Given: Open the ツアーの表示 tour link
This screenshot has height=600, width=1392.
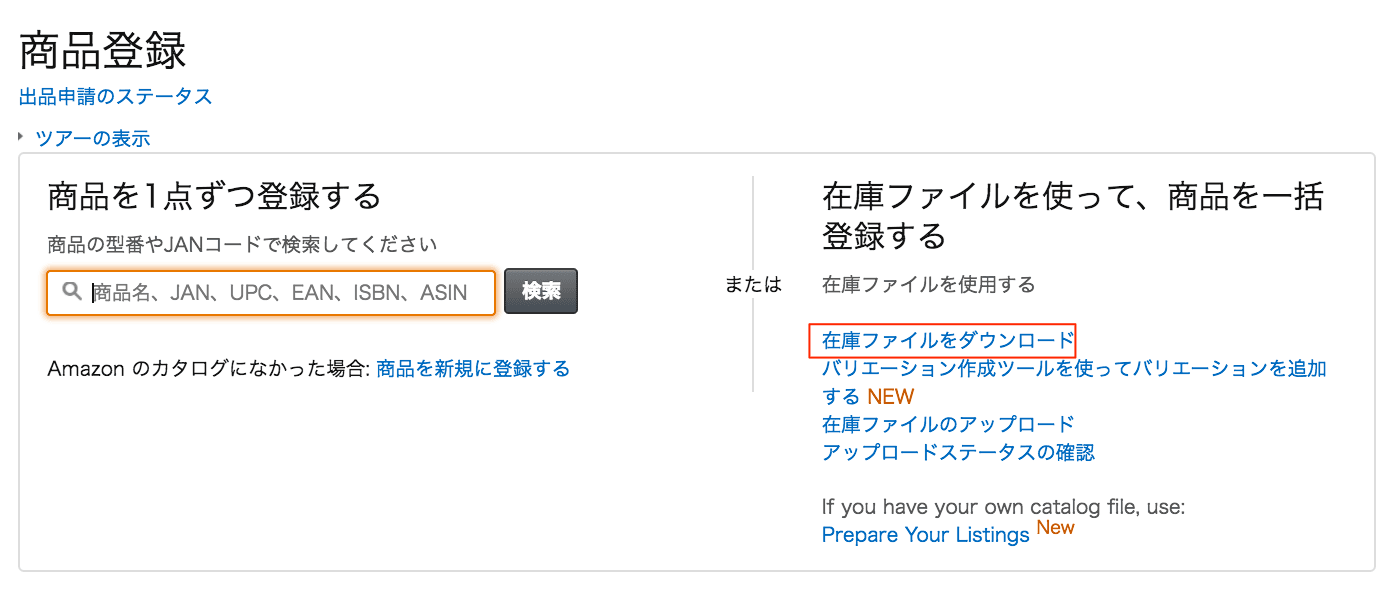Looking at the screenshot, I should tap(92, 138).
